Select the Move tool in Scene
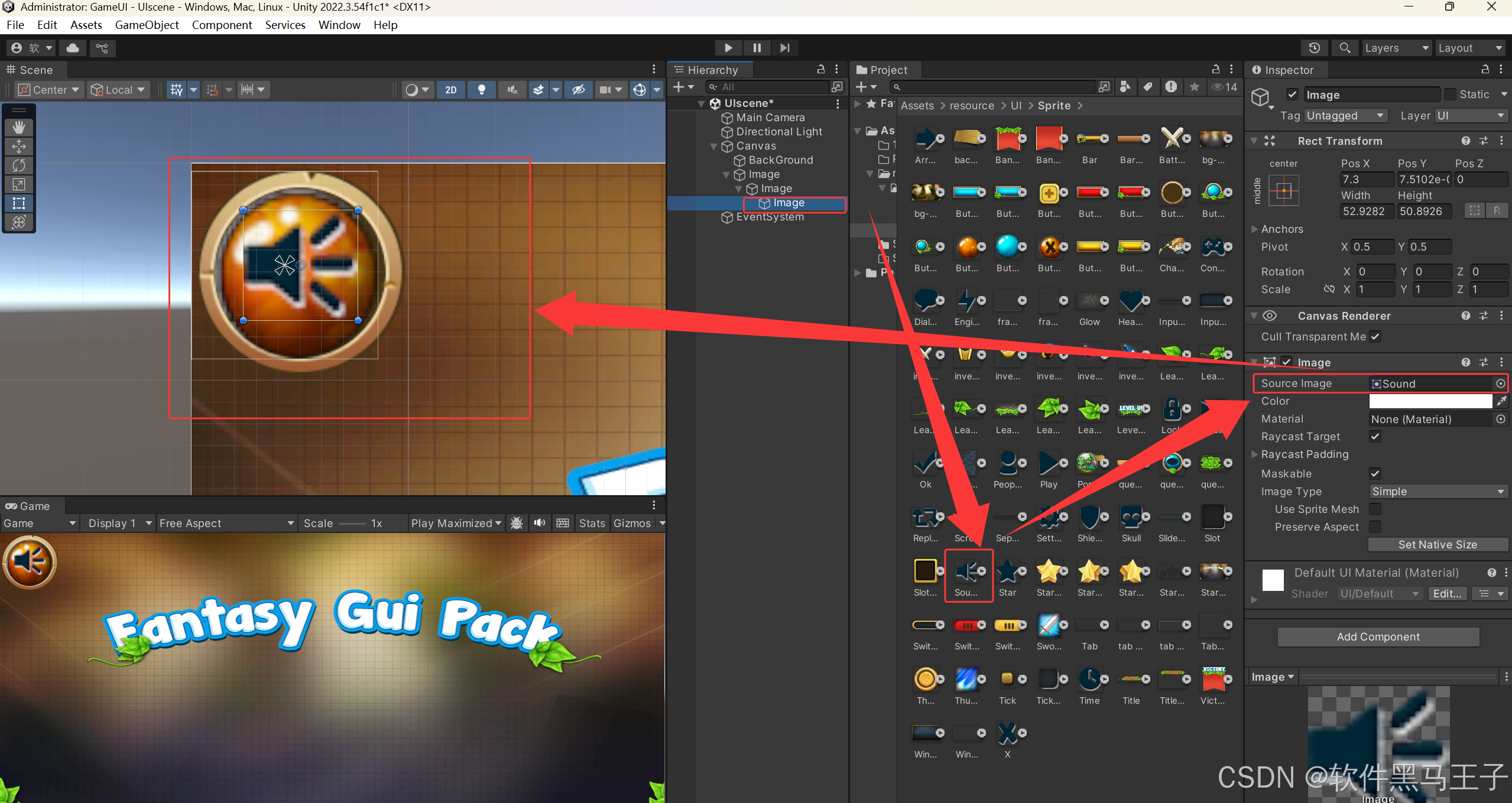The image size is (1512, 803). click(x=19, y=146)
